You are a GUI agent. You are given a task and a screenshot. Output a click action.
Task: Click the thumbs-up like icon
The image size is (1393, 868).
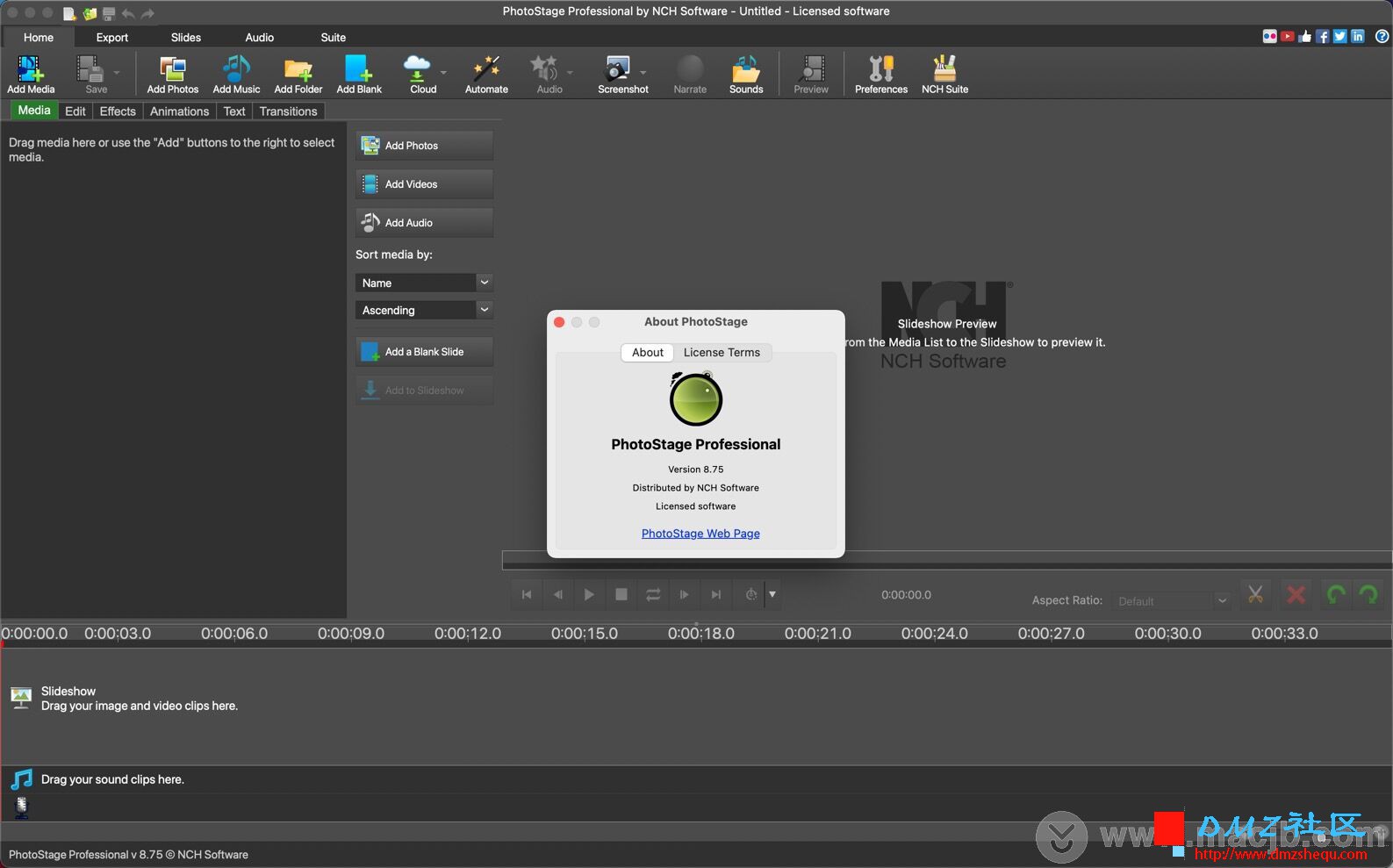point(1304,36)
